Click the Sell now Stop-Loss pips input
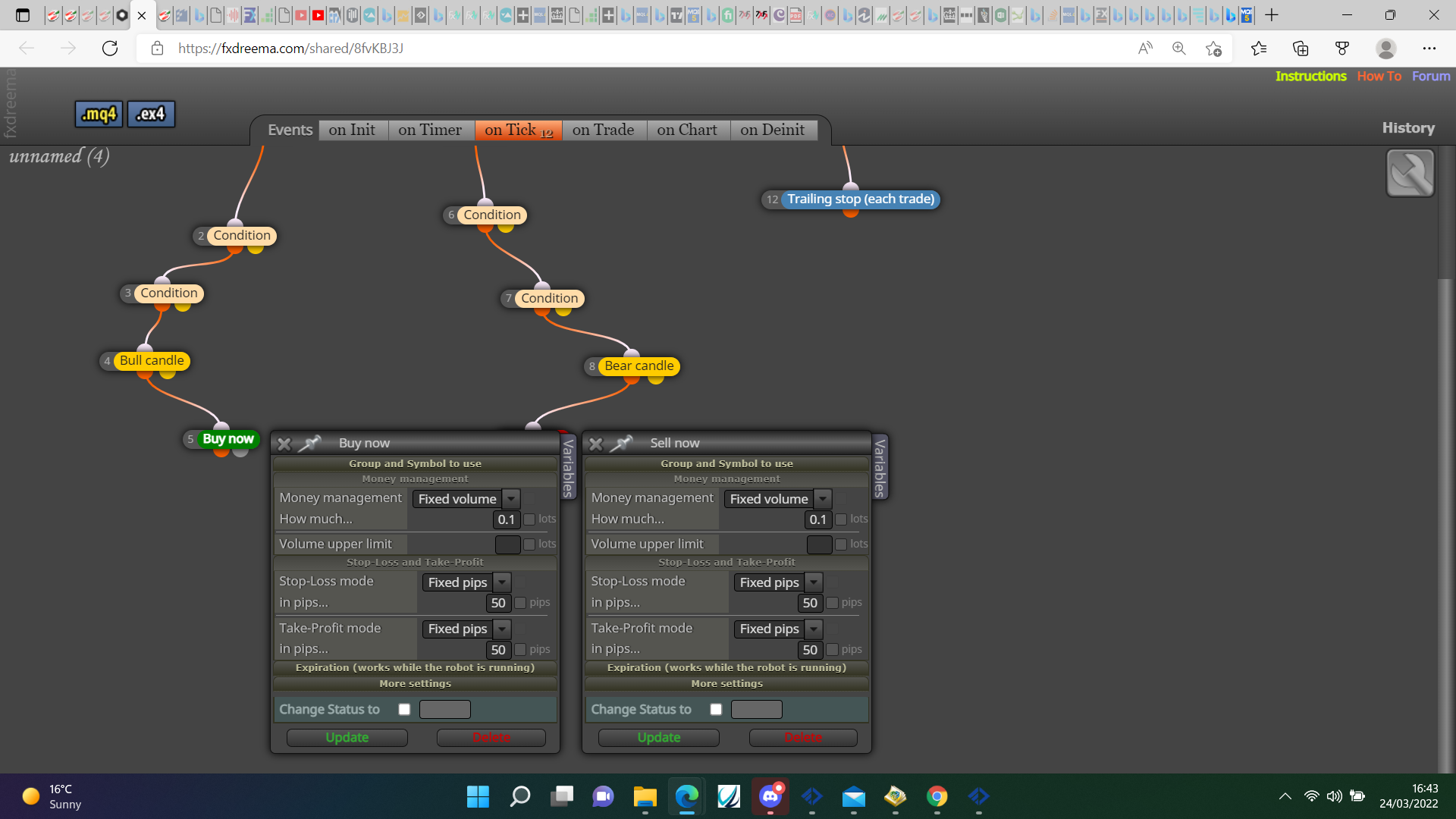The height and width of the screenshot is (819, 1456). pos(810,603)
